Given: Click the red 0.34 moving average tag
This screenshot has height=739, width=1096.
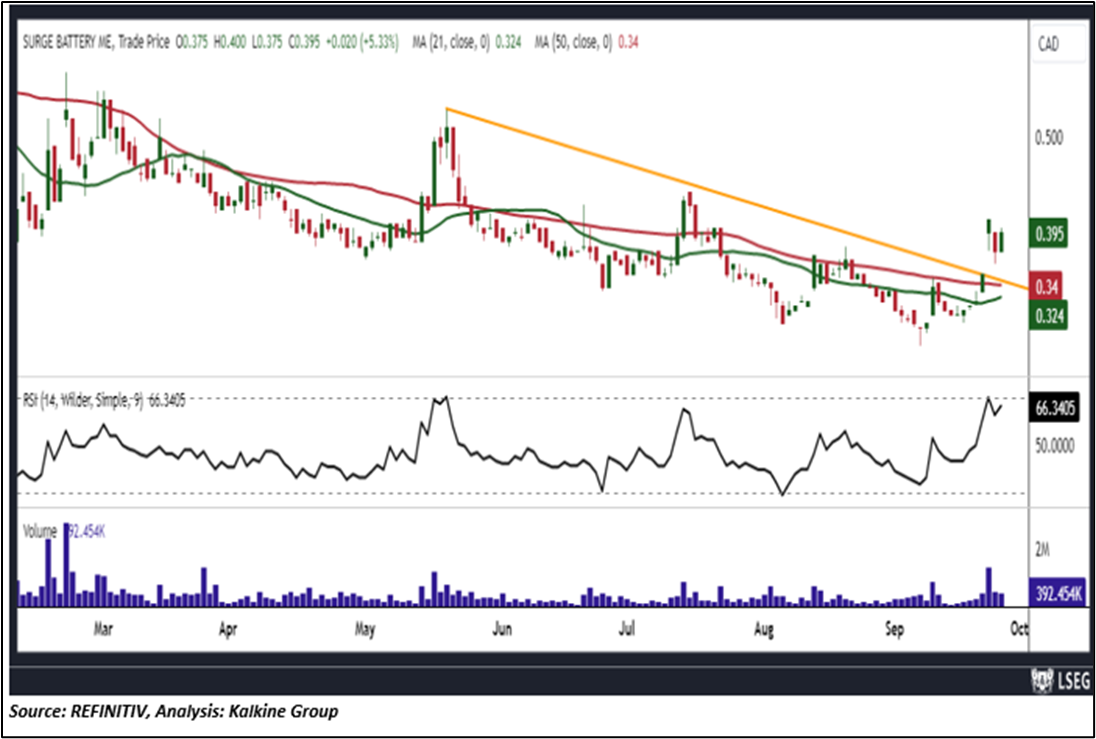Looking at the screenshot, I should [1046, 285].
